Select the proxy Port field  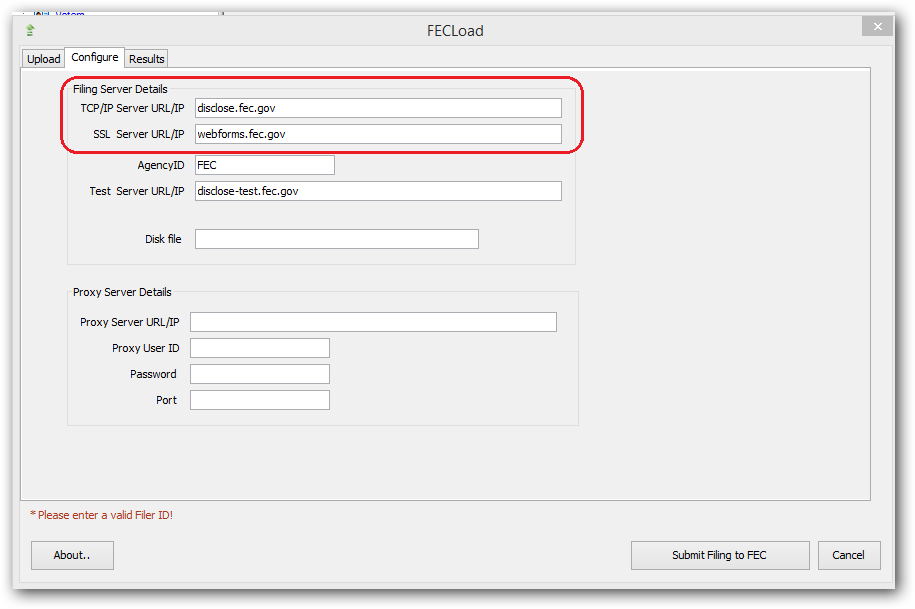259,400
